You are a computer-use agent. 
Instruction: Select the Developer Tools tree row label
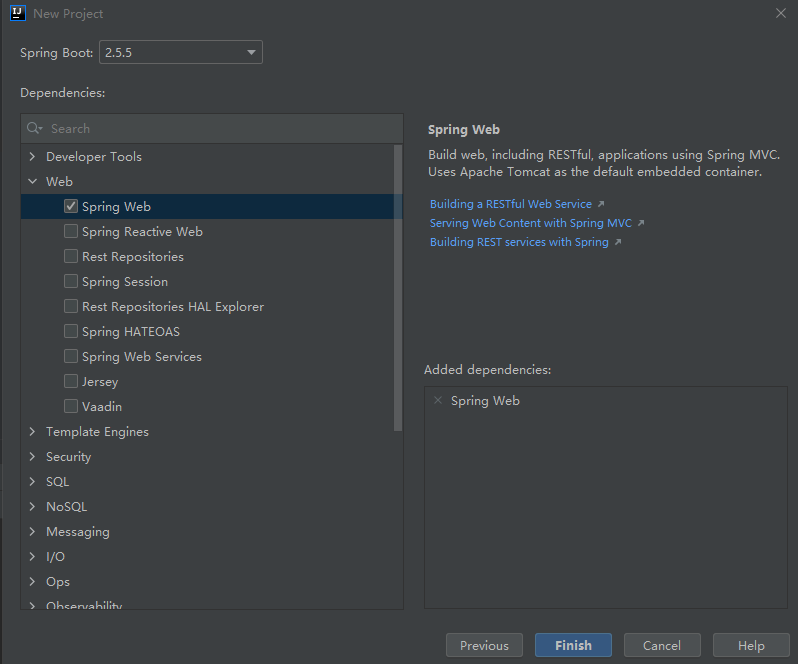[94, 157]
